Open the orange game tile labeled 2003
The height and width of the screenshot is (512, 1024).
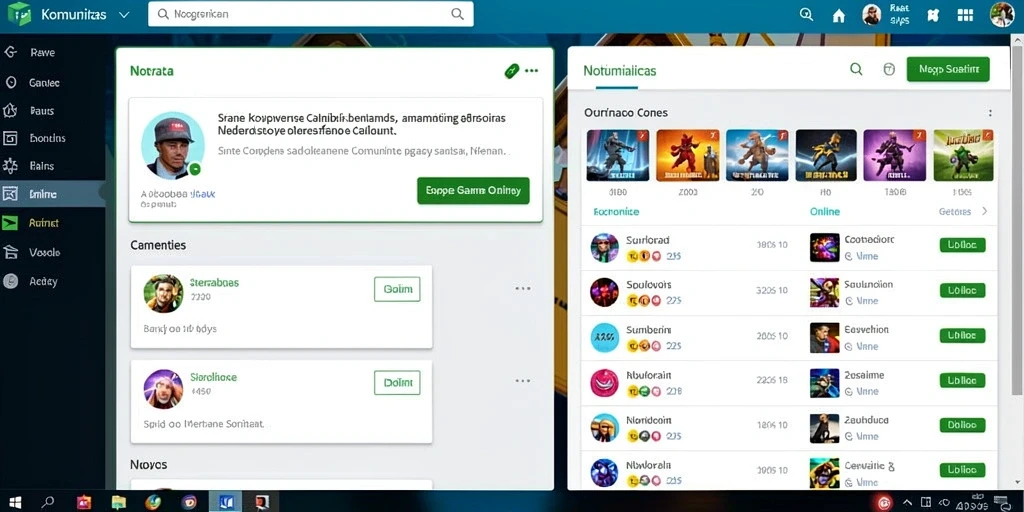687,155
